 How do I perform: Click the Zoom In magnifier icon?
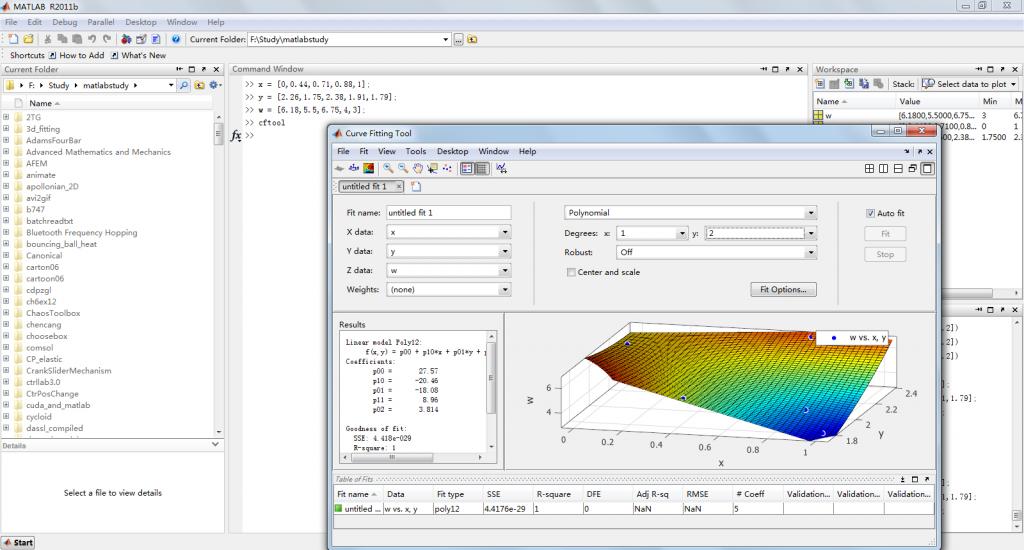(389, 168)
